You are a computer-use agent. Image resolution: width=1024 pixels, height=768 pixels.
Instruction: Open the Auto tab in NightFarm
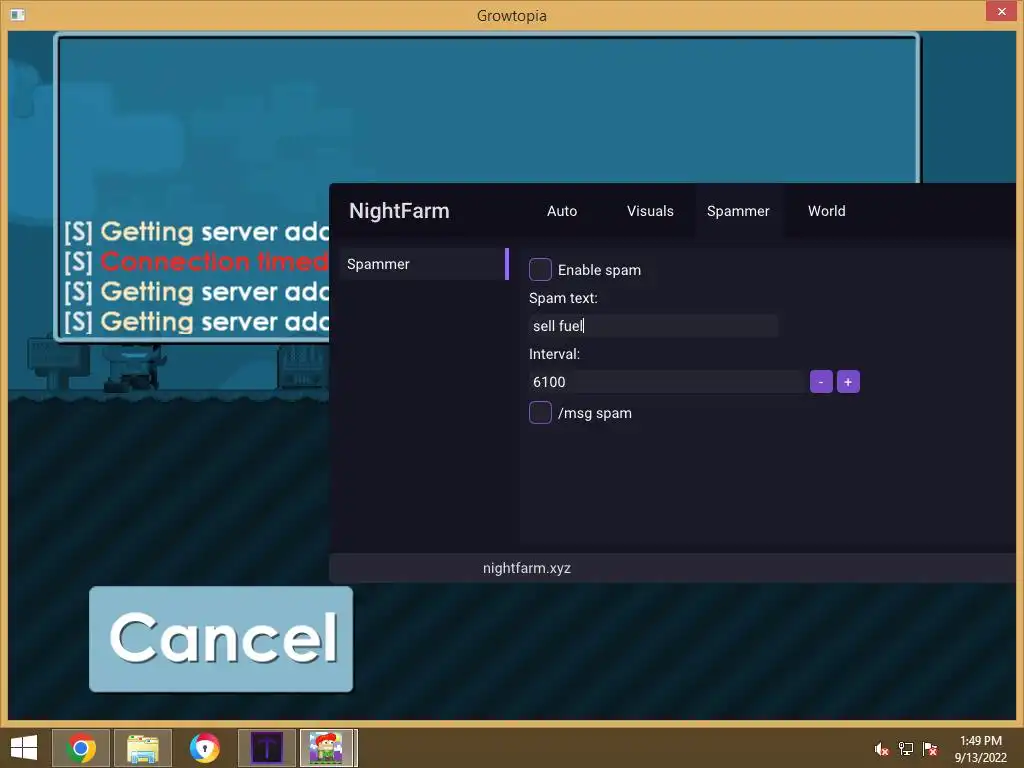(x=562, y=211)
